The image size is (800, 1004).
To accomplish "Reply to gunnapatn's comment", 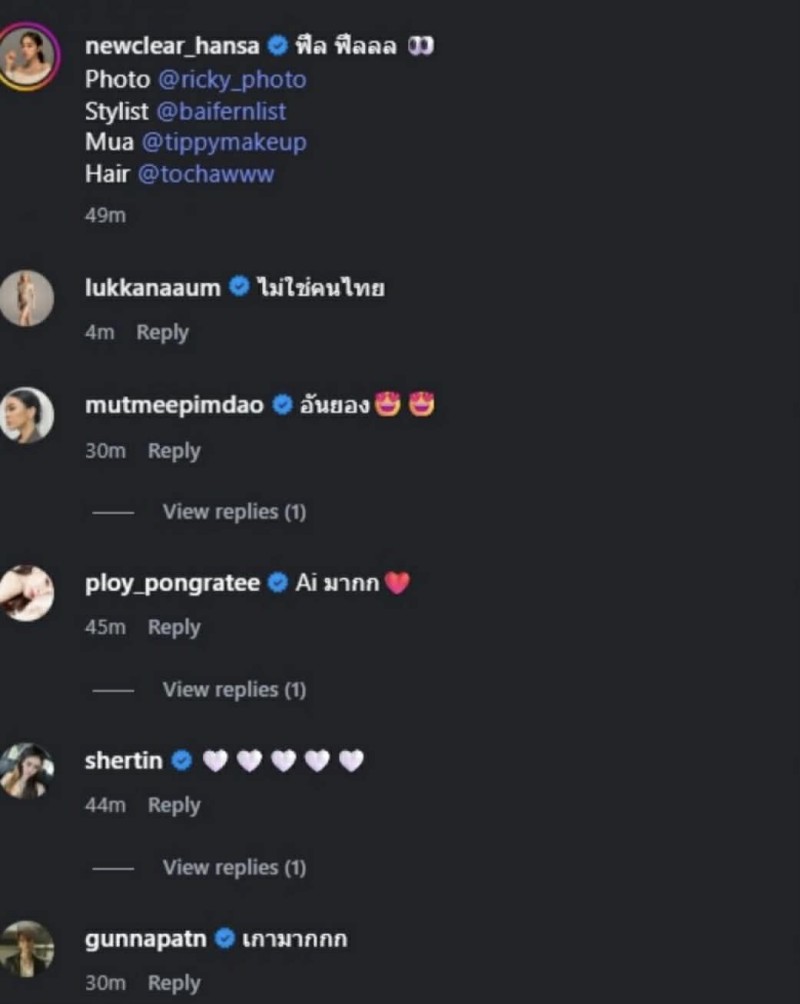I will (174, 983).
